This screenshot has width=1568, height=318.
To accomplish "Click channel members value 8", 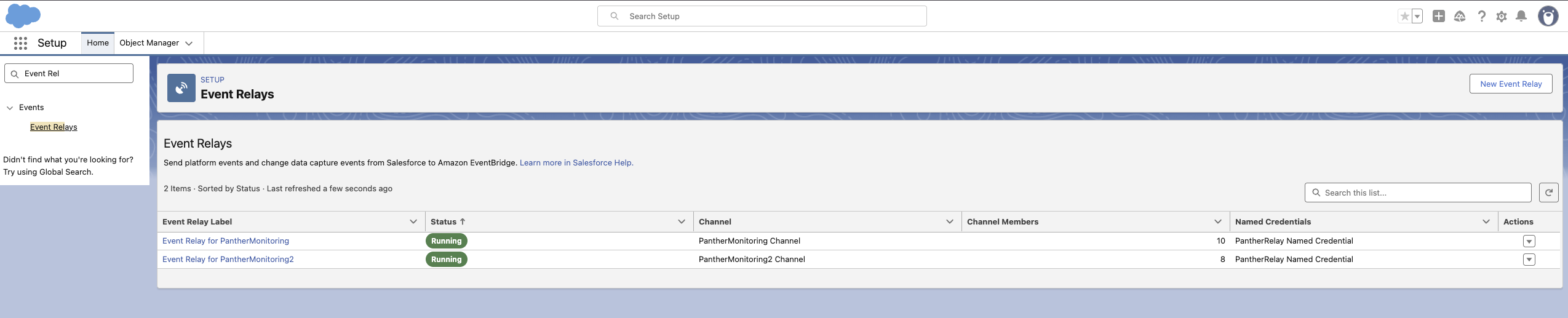I will coord(1223,260).
